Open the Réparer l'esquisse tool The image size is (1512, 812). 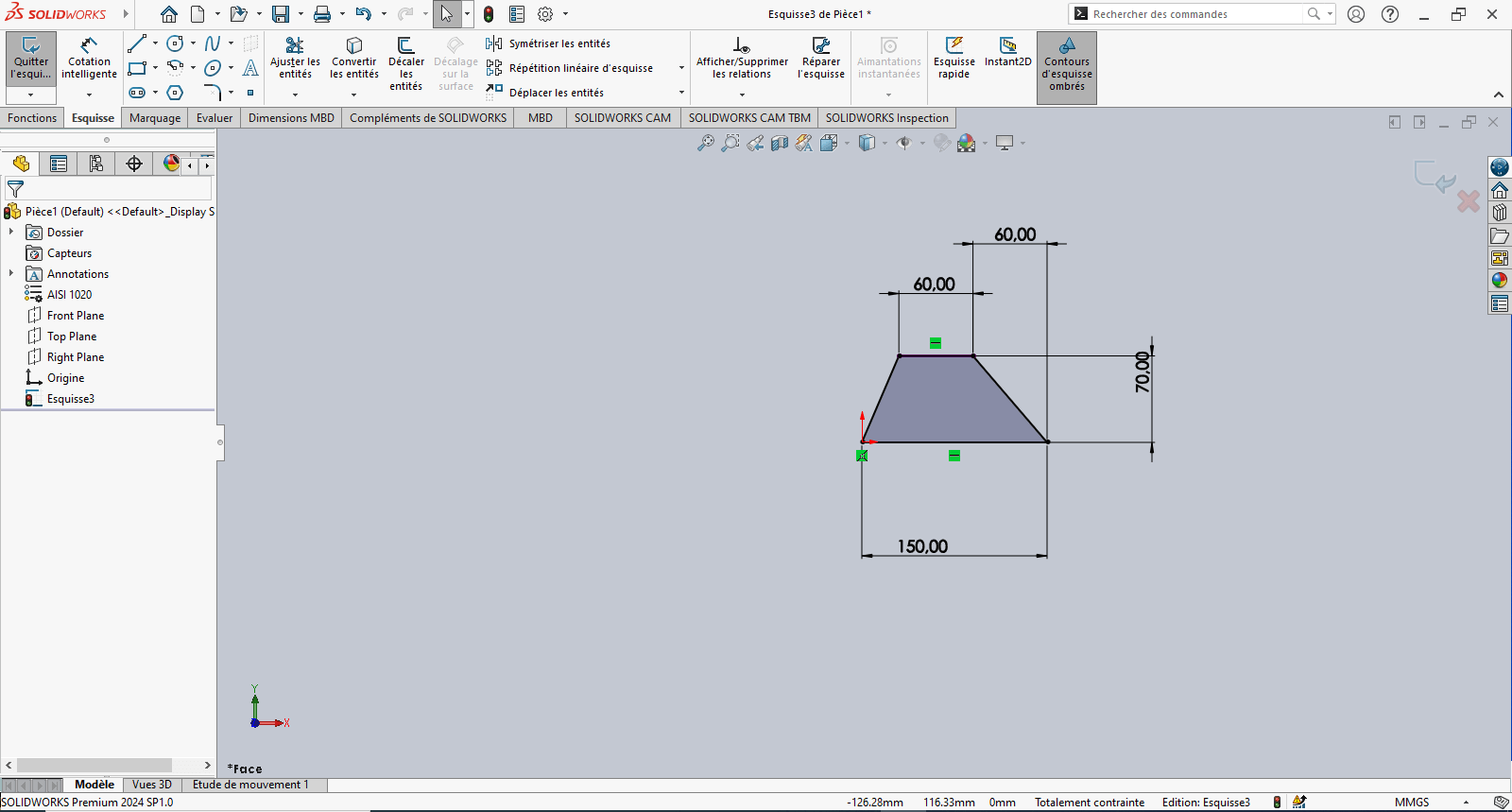pos(820,59)
